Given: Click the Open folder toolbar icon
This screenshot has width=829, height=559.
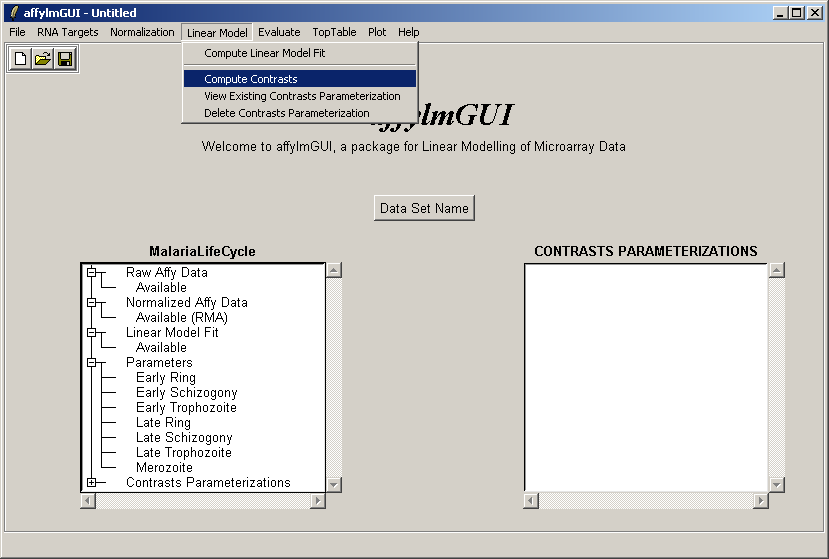Looking at the screenshot, I should coord(43,59).
